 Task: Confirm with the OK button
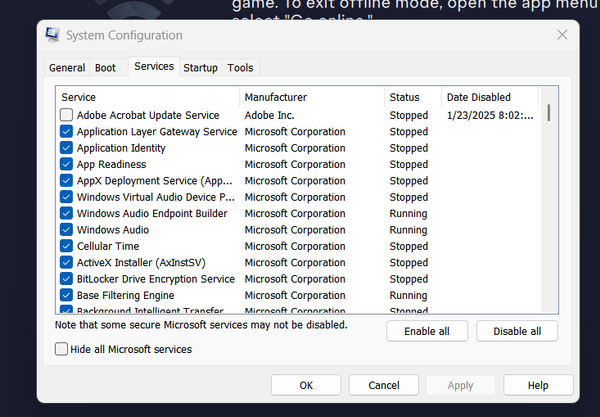coord(306,385)
